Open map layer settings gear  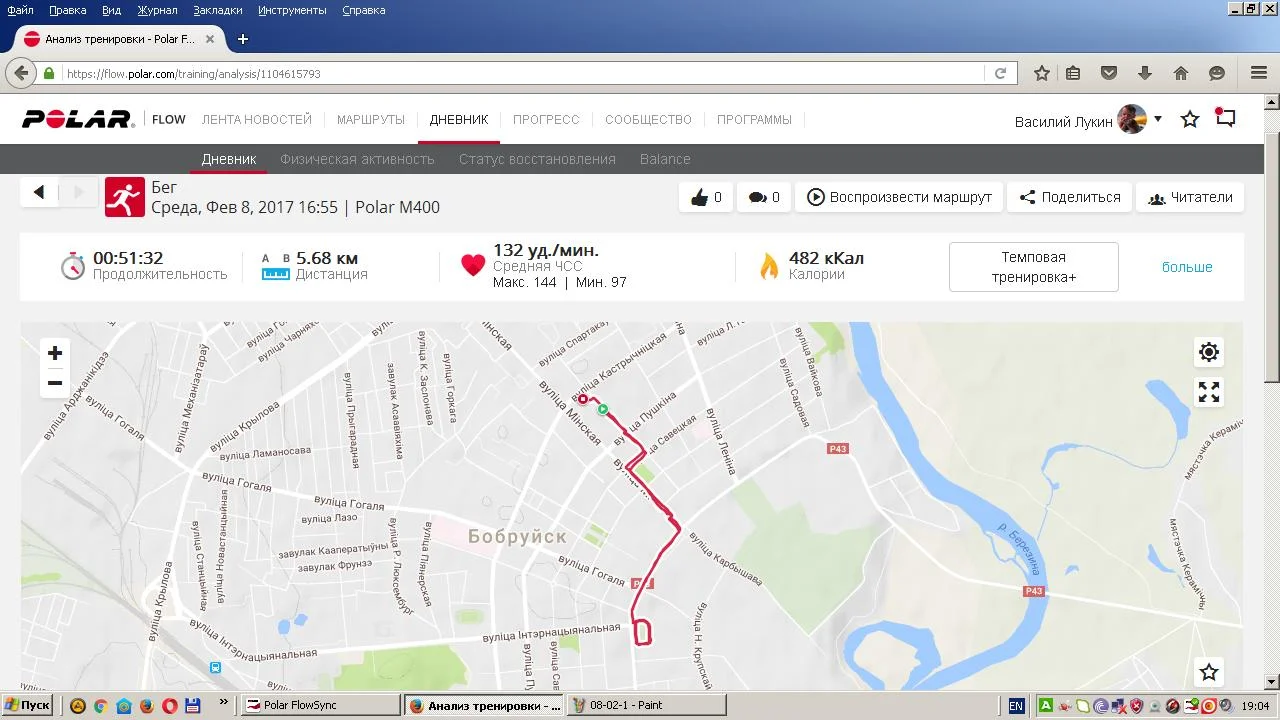pos(1209,352)
